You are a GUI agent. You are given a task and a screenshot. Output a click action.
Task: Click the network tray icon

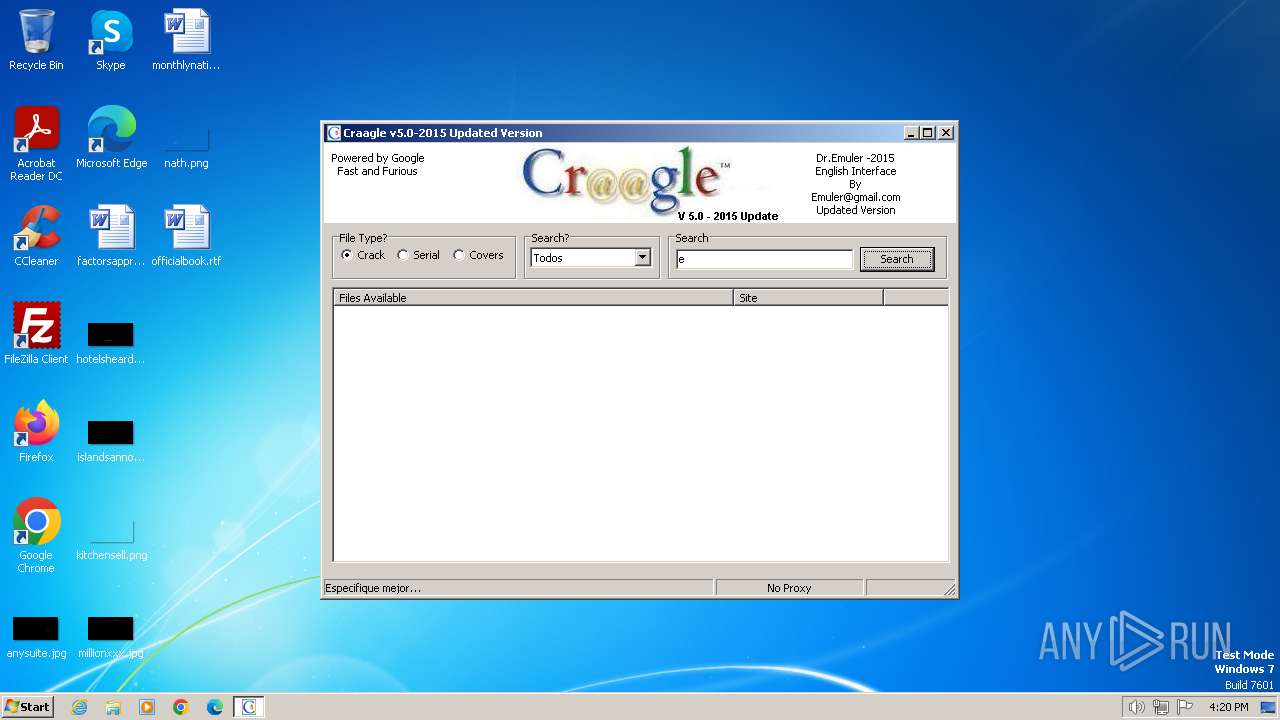click(1161, 707)
